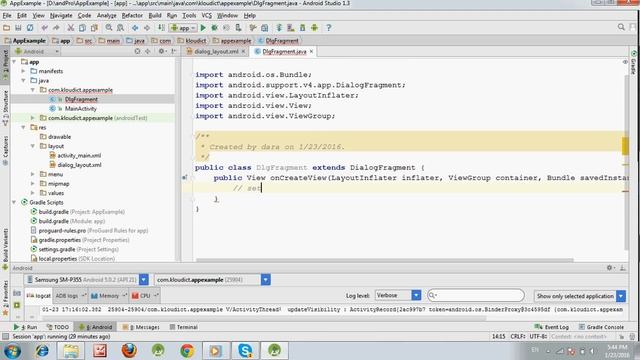This screenshot has width=640, height=360.
Task: Click the Windows Start button
Action: 12,351
